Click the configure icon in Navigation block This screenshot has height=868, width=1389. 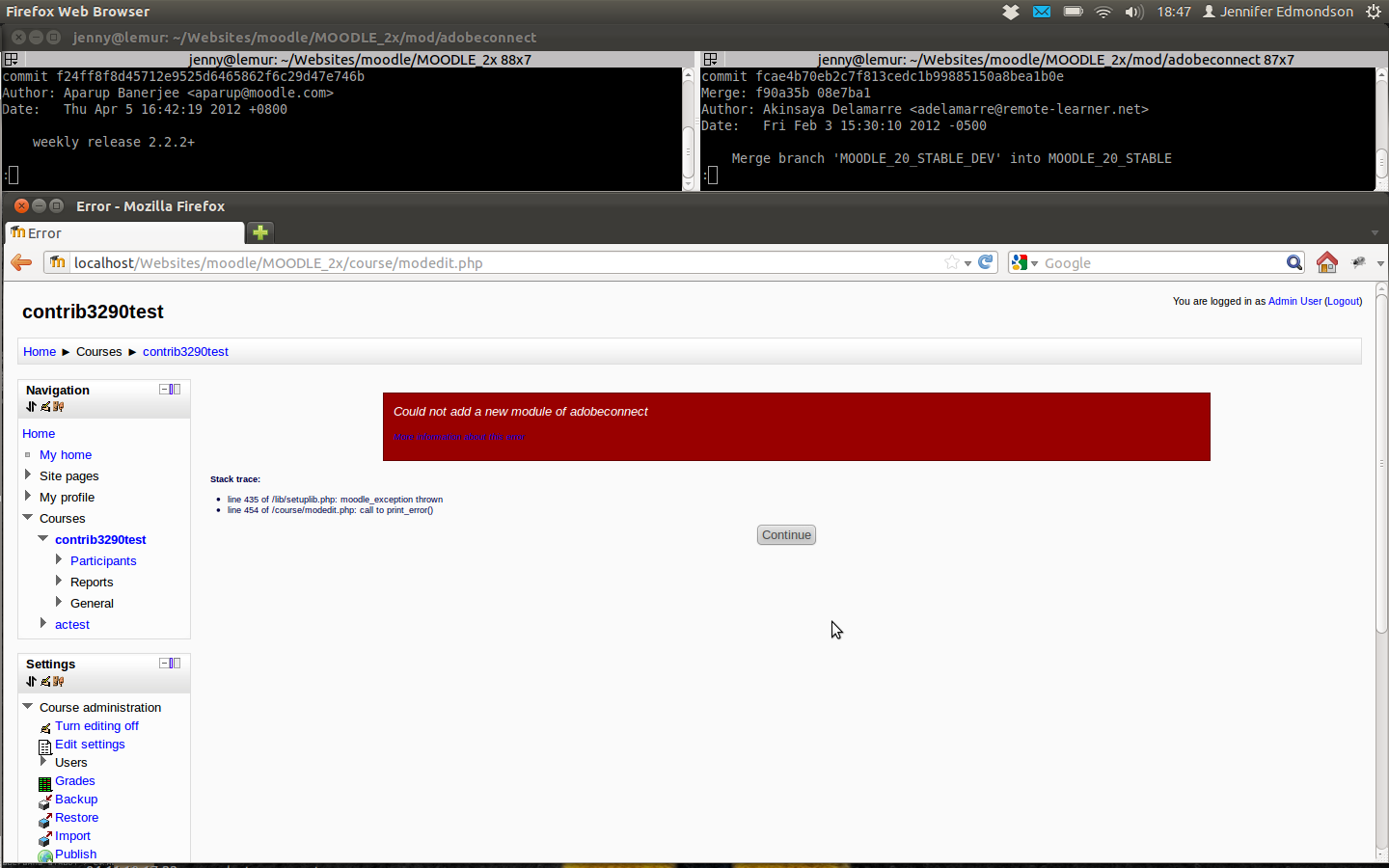coord(45,407)
